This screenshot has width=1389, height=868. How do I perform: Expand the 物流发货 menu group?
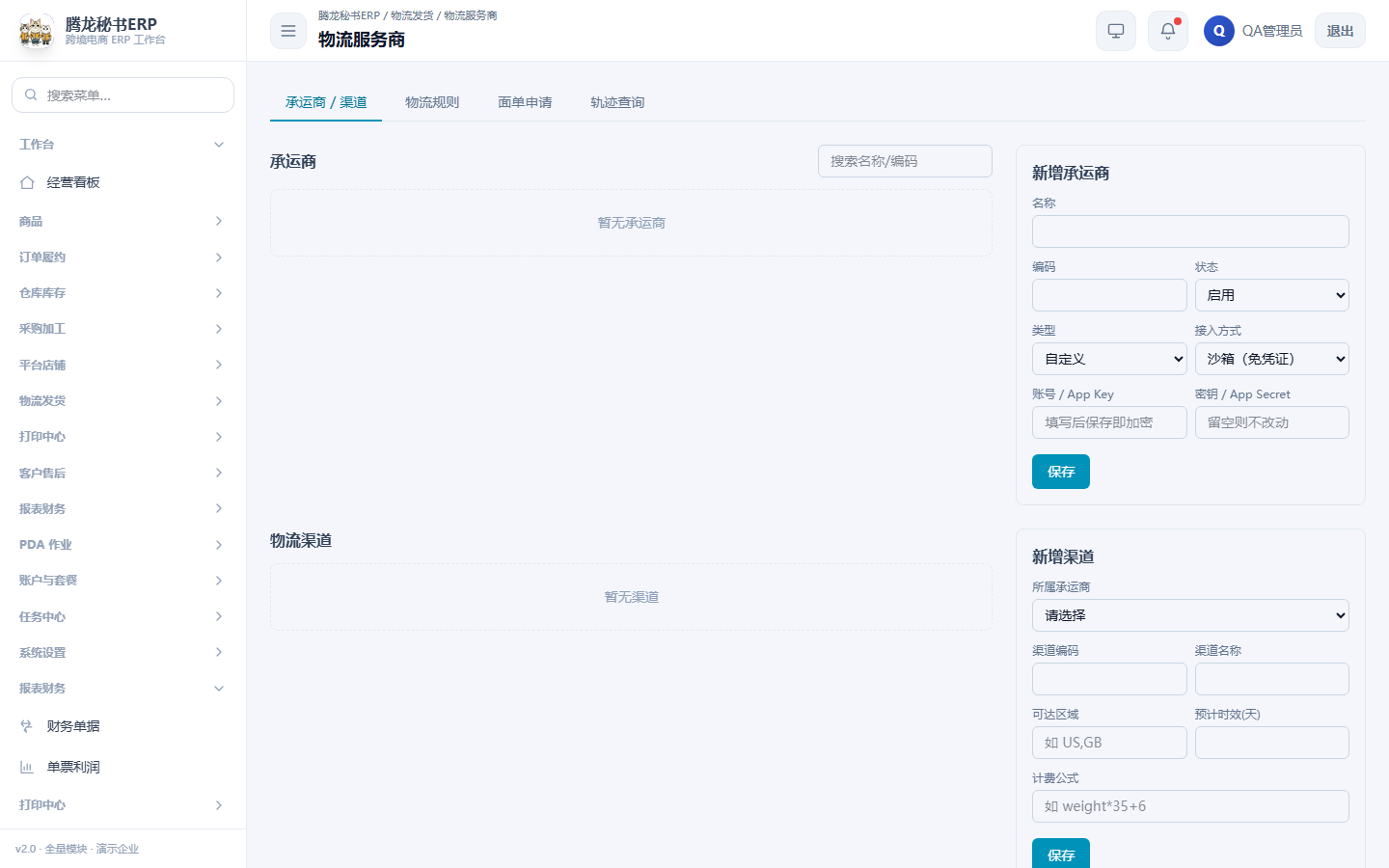[x=123, y=401]
